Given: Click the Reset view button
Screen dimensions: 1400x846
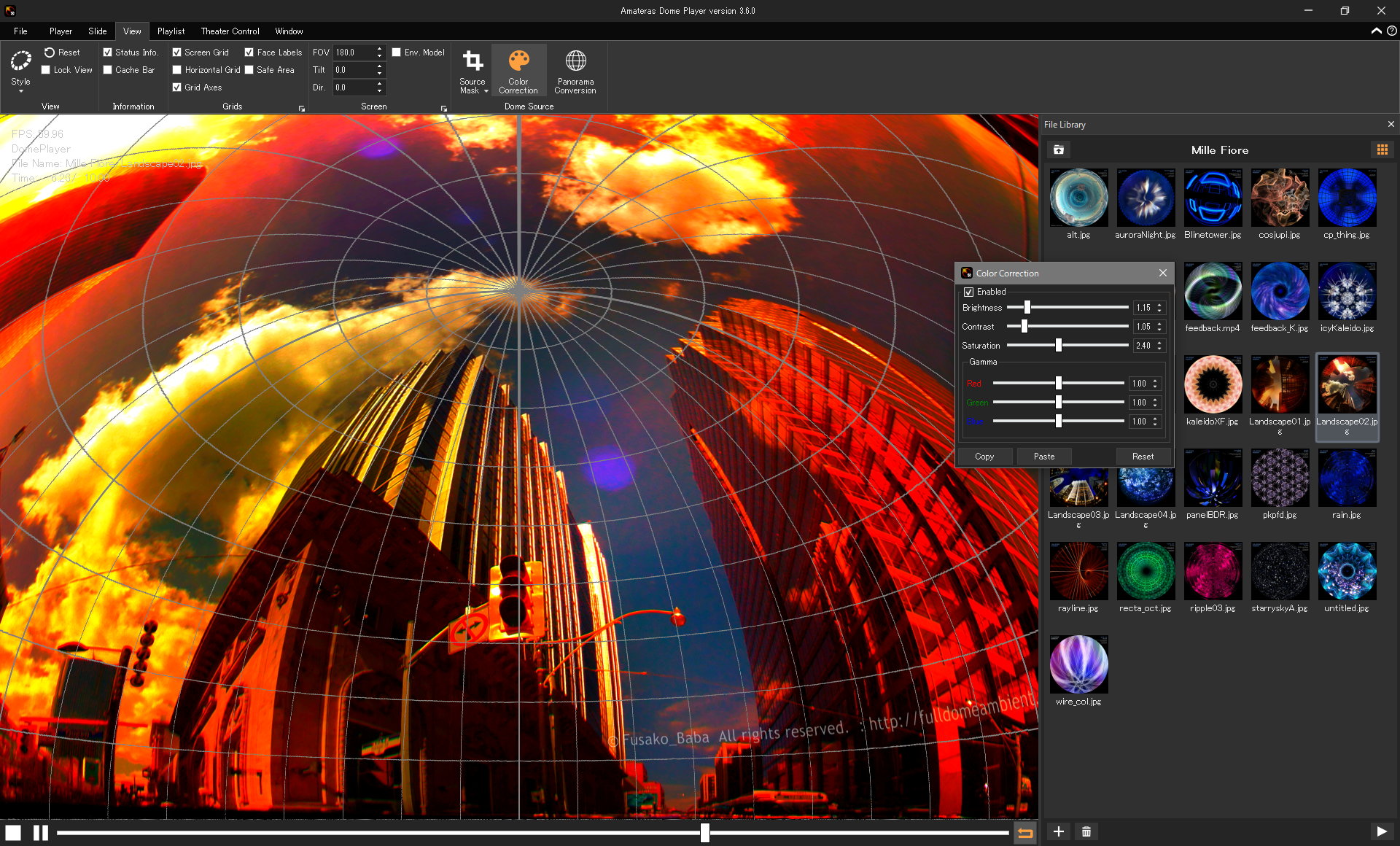Looking at the screenshot, I should pyautogui.click(x=62, y=53).
